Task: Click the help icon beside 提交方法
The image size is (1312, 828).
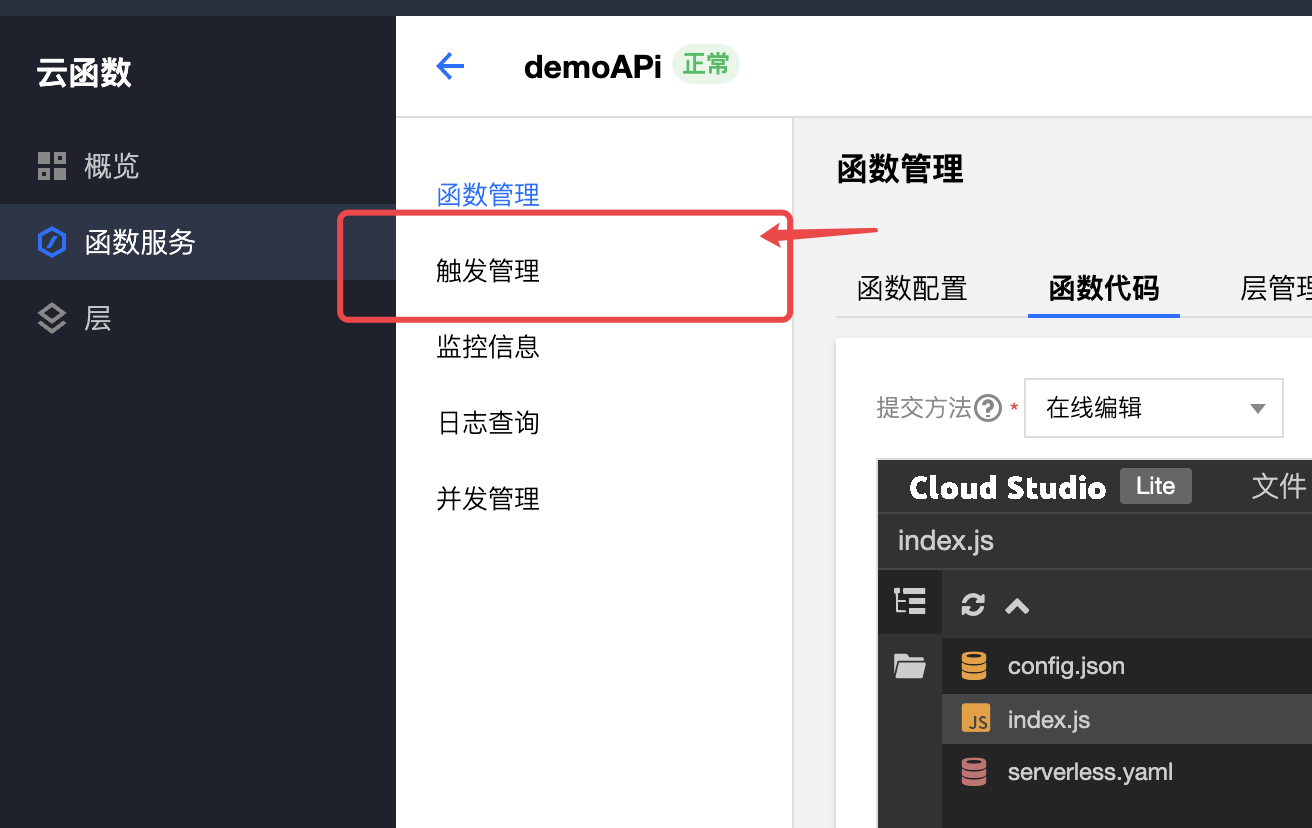Action: pyautogui.click(x=988, y=408)
